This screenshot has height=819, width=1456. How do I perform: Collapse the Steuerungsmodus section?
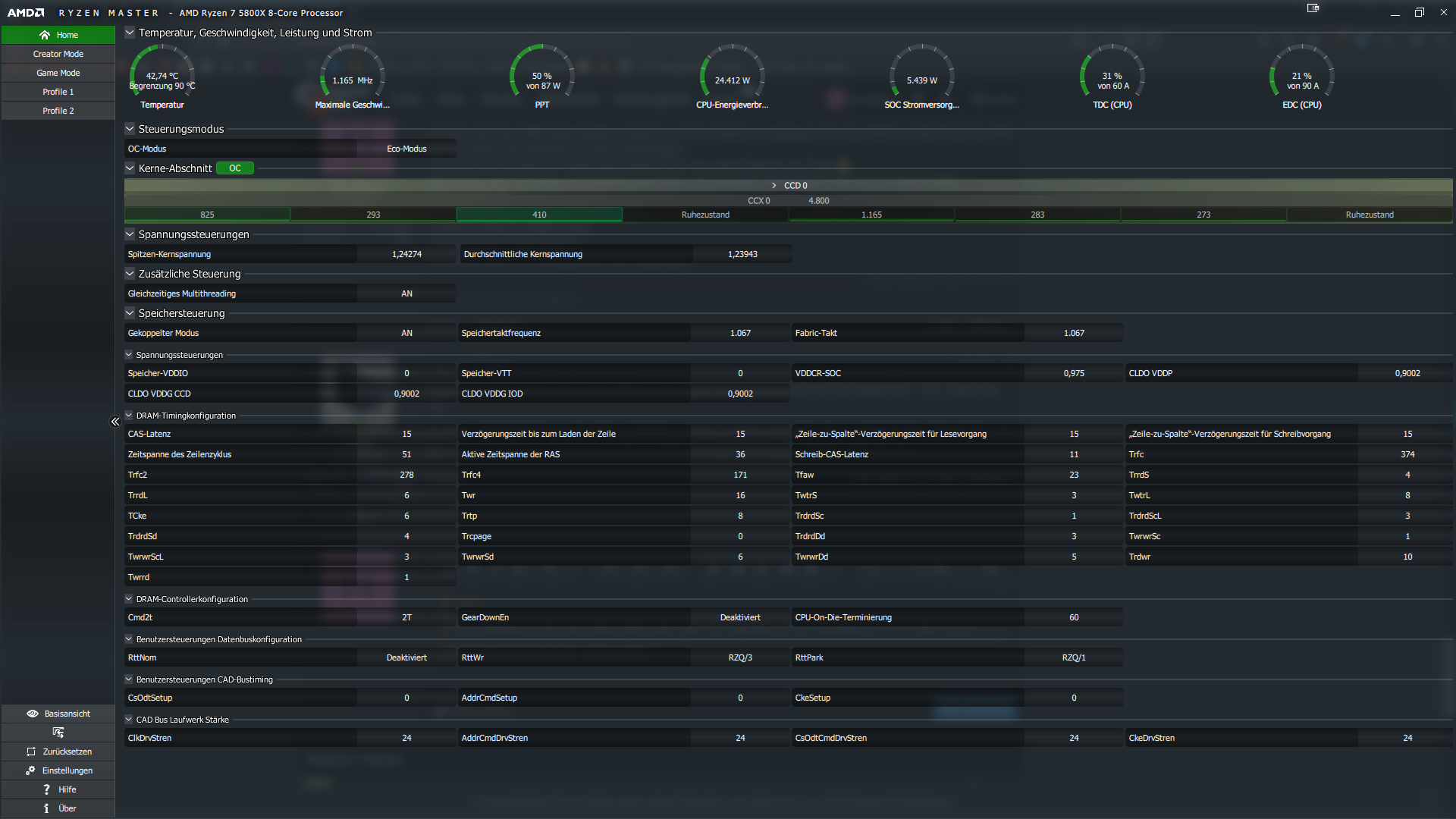click(x=130, y=129)
